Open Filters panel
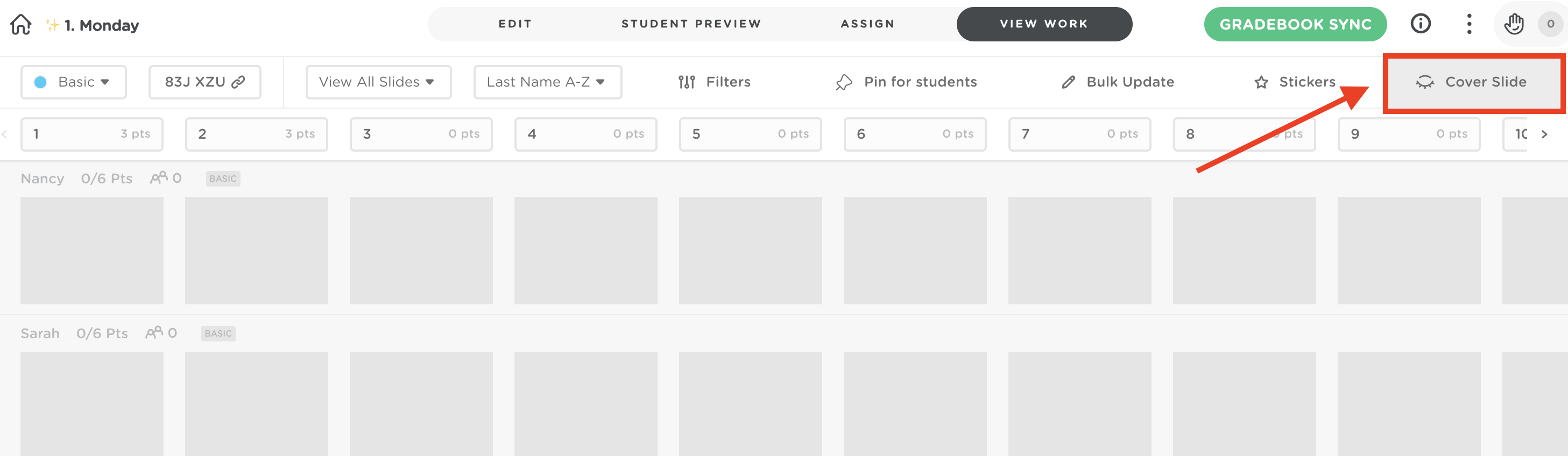The width and height of the screenshot is (1568, 456). click(715, 82)
